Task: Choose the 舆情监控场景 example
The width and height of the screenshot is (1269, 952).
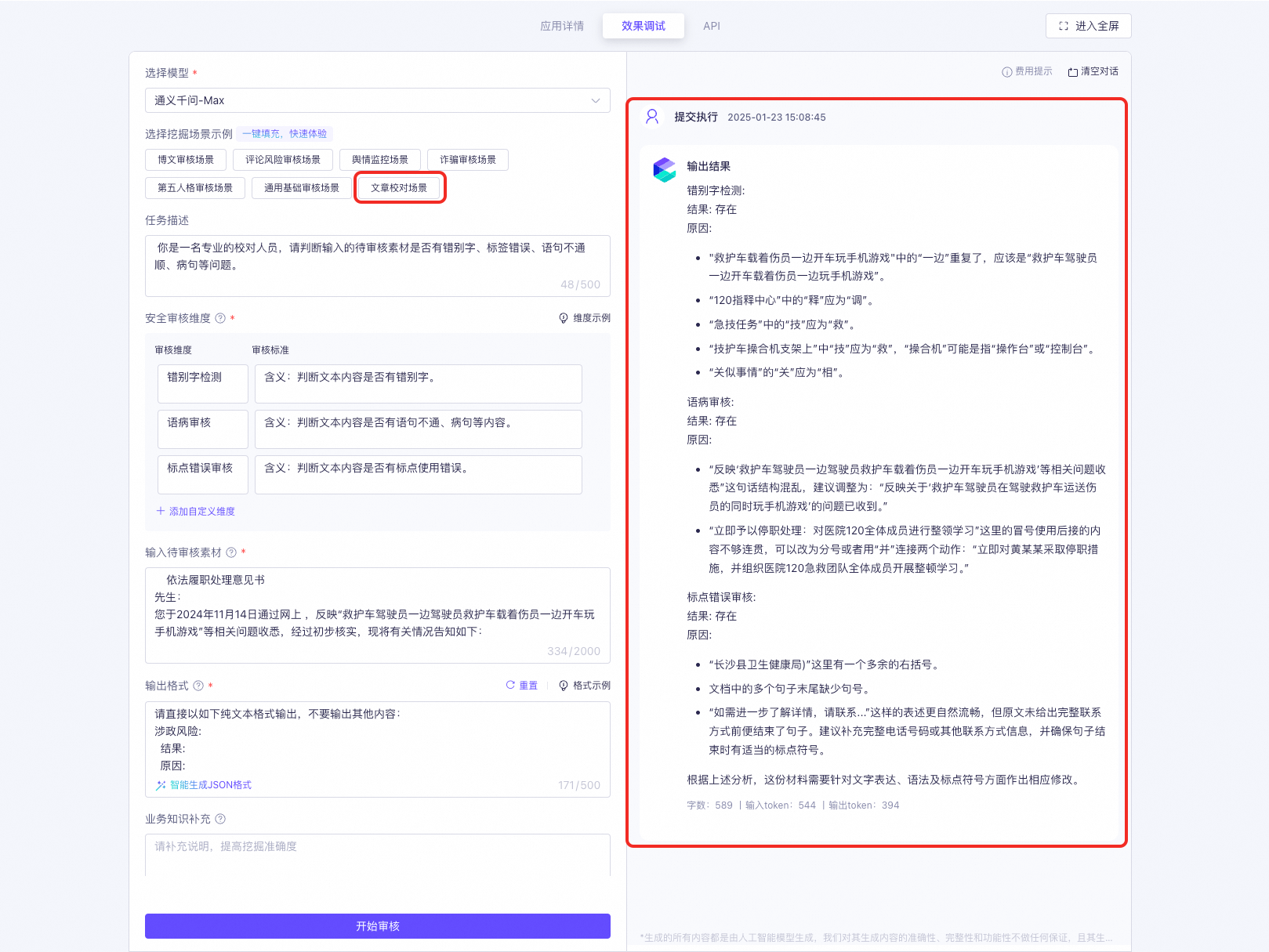Action: [380, 160]
